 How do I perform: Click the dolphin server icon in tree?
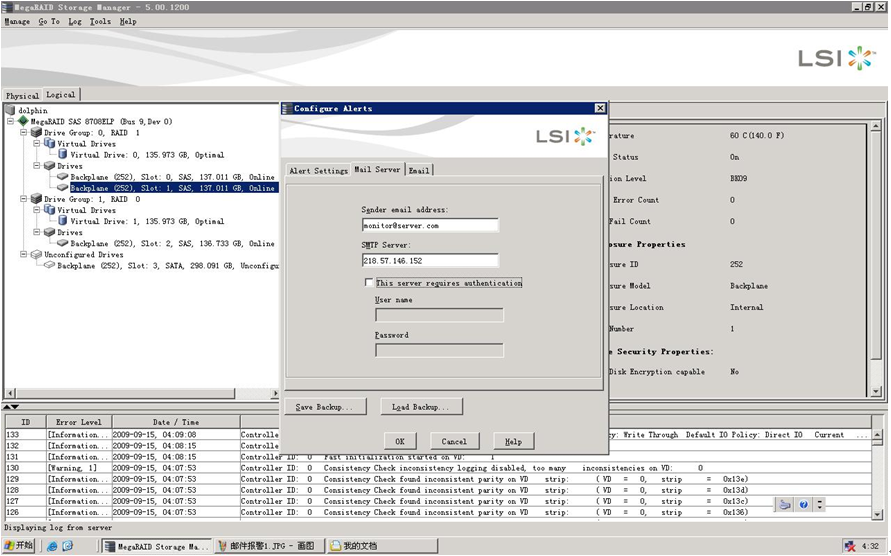[11, 110]
